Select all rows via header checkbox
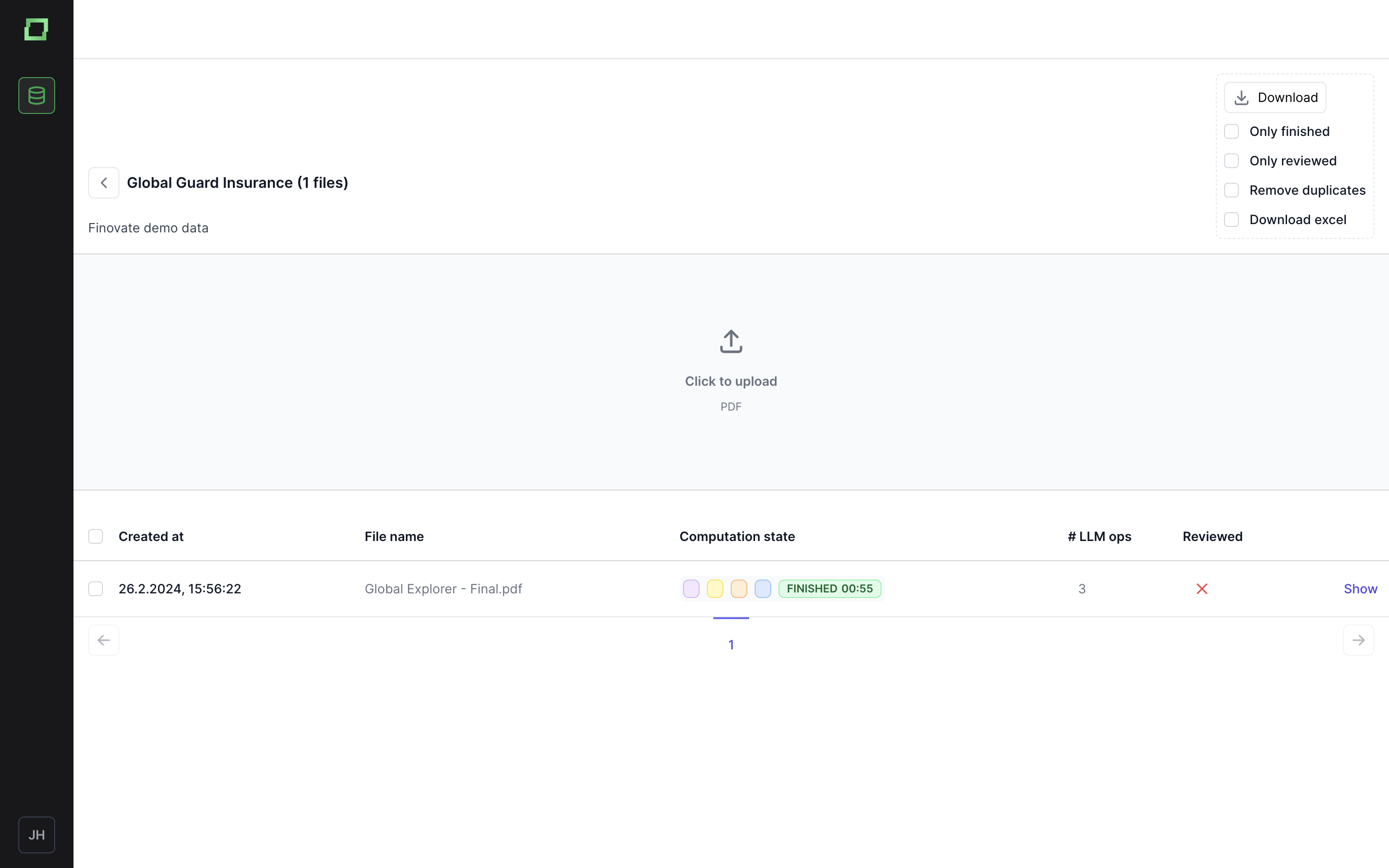The image size is (1389, 868). tap(95, 536)
